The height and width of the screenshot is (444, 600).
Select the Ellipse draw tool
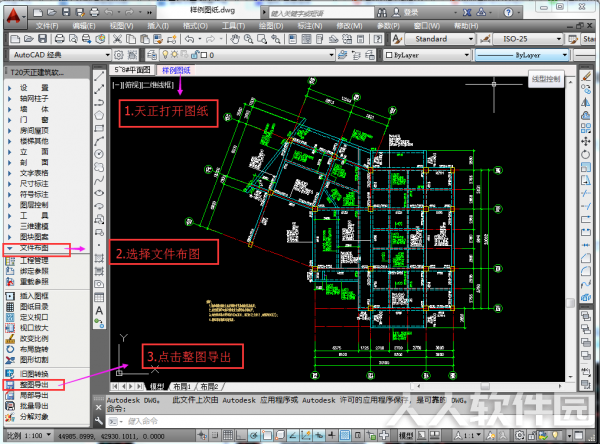[x=99, y=193]
